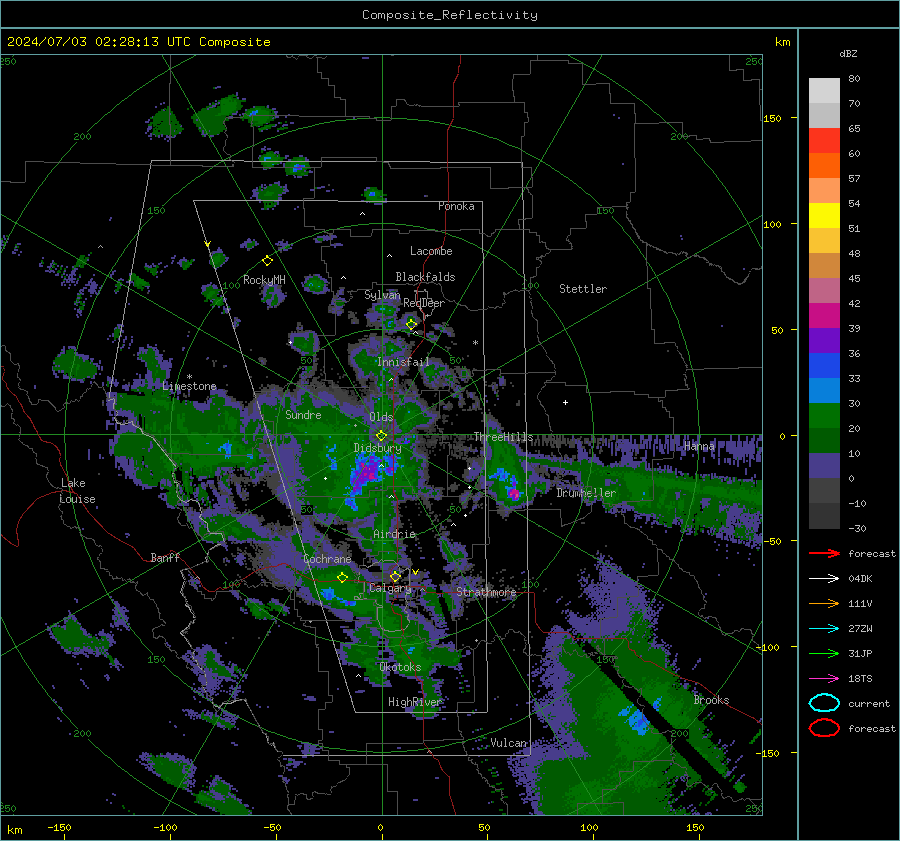Click the orange 57-60 dBZ color swatch

point(824,166)
